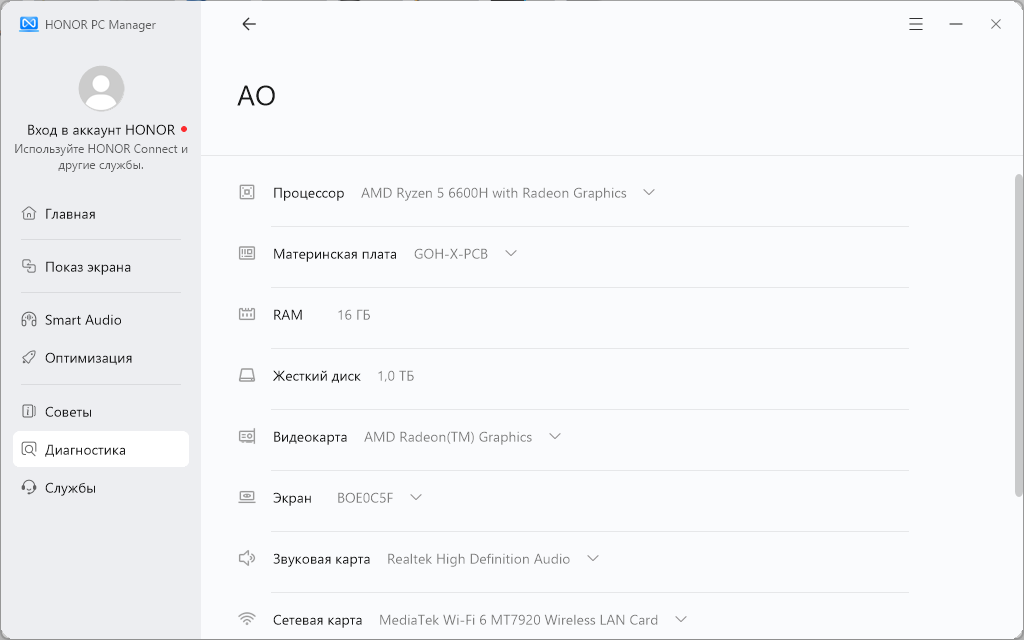Screen dimensions: 1024x640
Task: Go to Smart Audio section
Action: 83,320
